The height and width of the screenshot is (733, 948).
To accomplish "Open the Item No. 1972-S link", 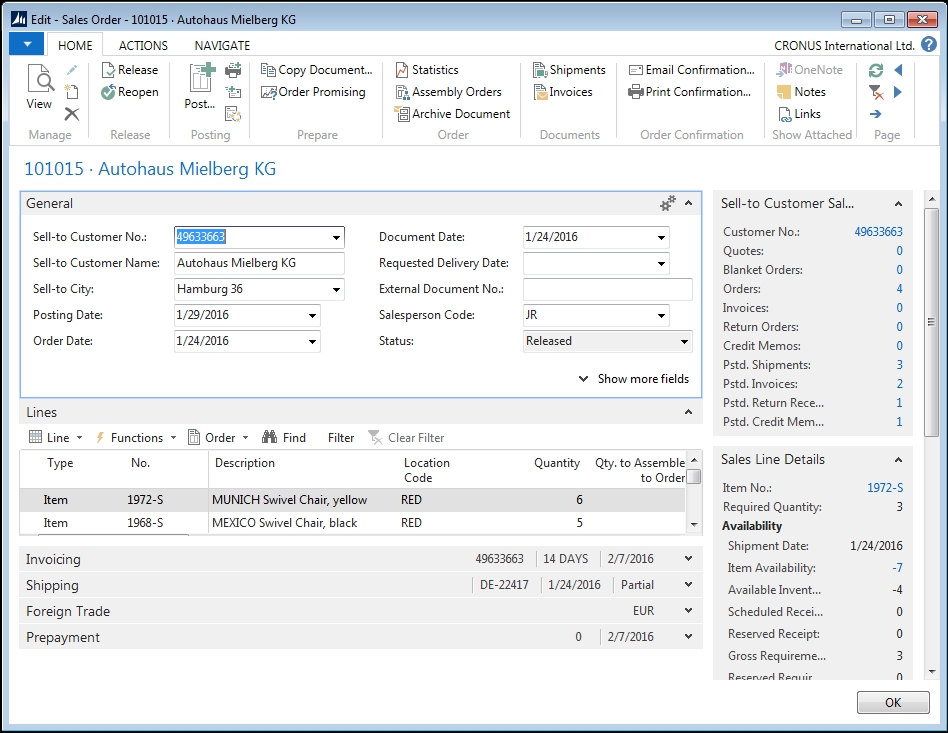I will (885, 487).
